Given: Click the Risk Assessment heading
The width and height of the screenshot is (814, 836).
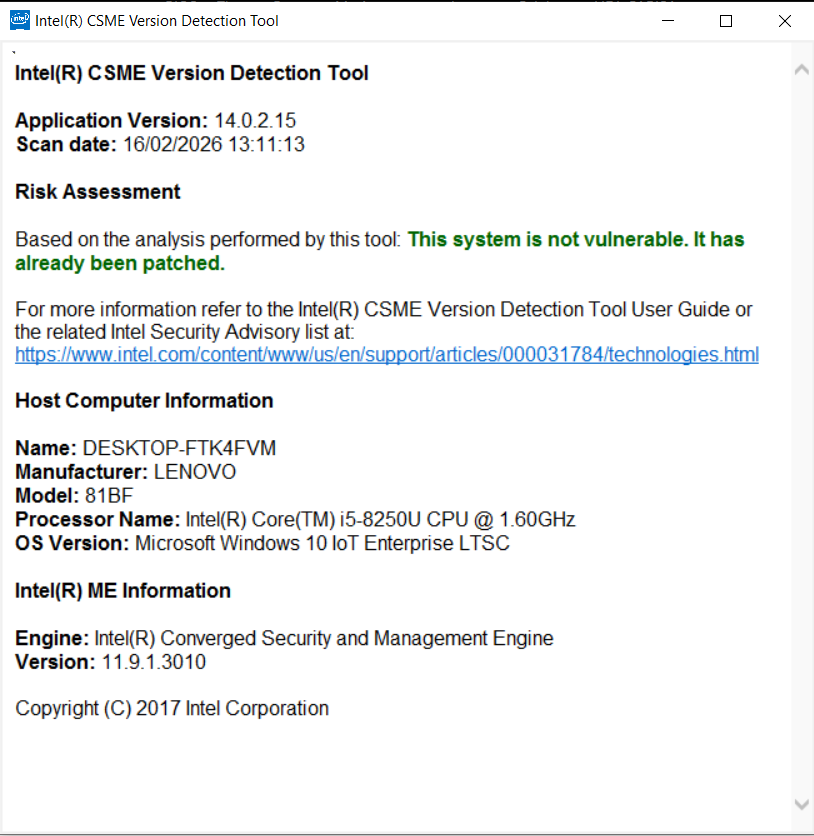Looking at the screenshot, I should tap(98, 192).
